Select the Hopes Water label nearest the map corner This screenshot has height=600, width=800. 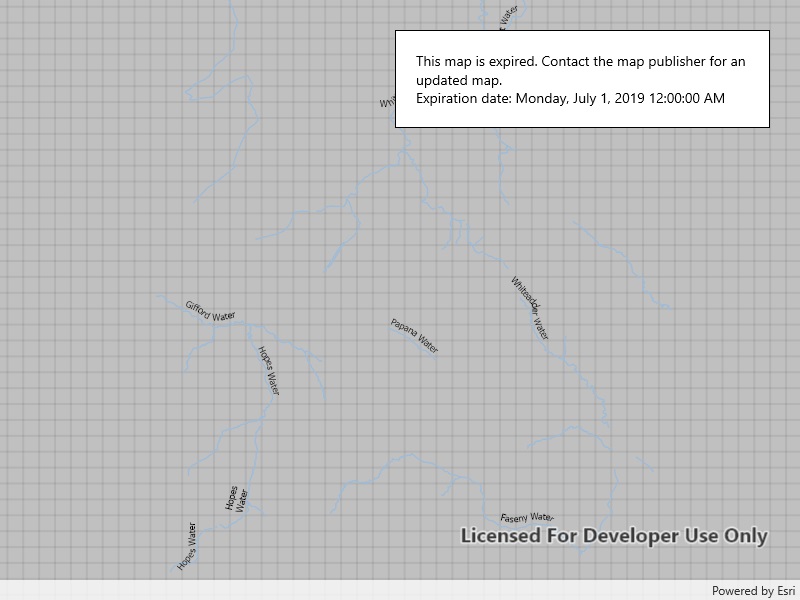click(187, 546)
